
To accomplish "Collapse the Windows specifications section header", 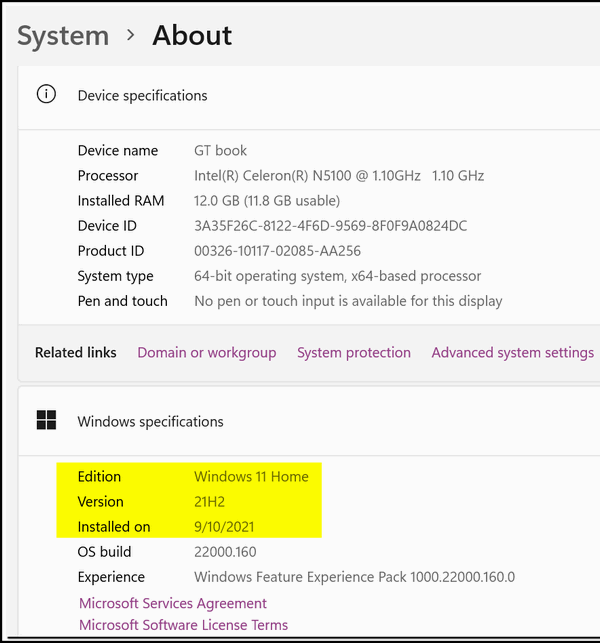I will point(309,421).
